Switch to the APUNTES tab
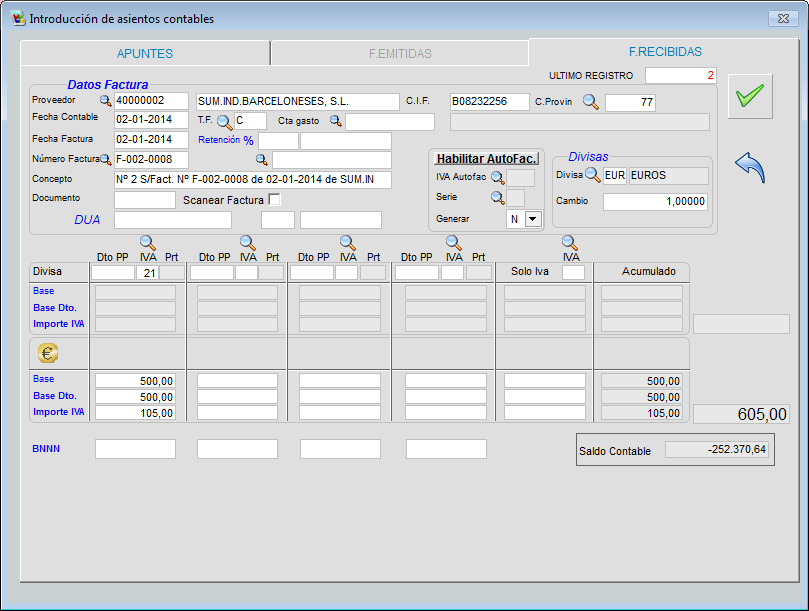This screenshot has width=809, height=611. pyautogui.click(x=145, y=53)
